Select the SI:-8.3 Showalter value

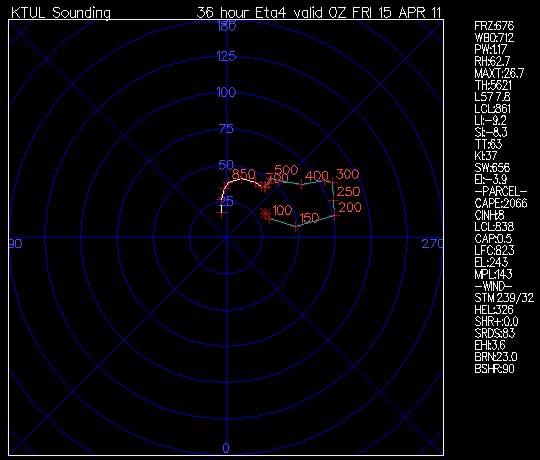coord(490,132)
